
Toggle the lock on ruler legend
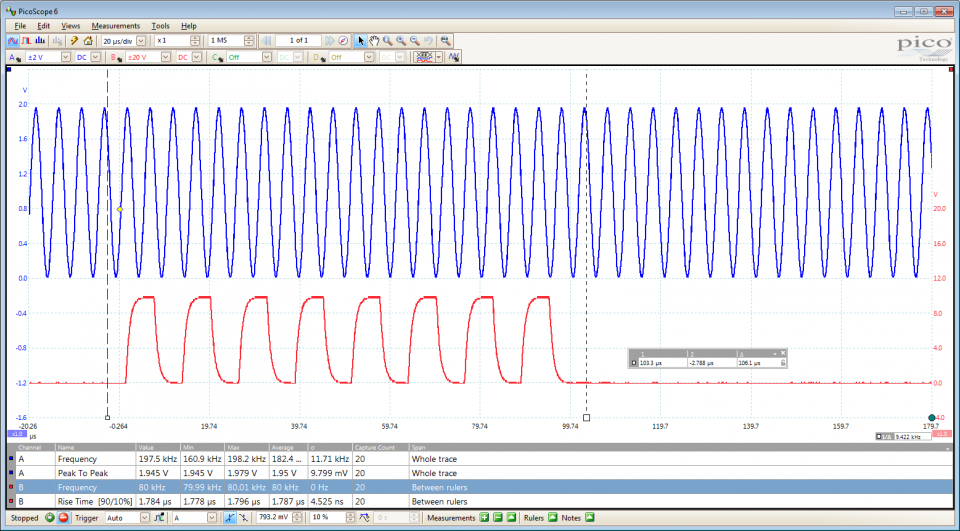[x=783, y=363]
